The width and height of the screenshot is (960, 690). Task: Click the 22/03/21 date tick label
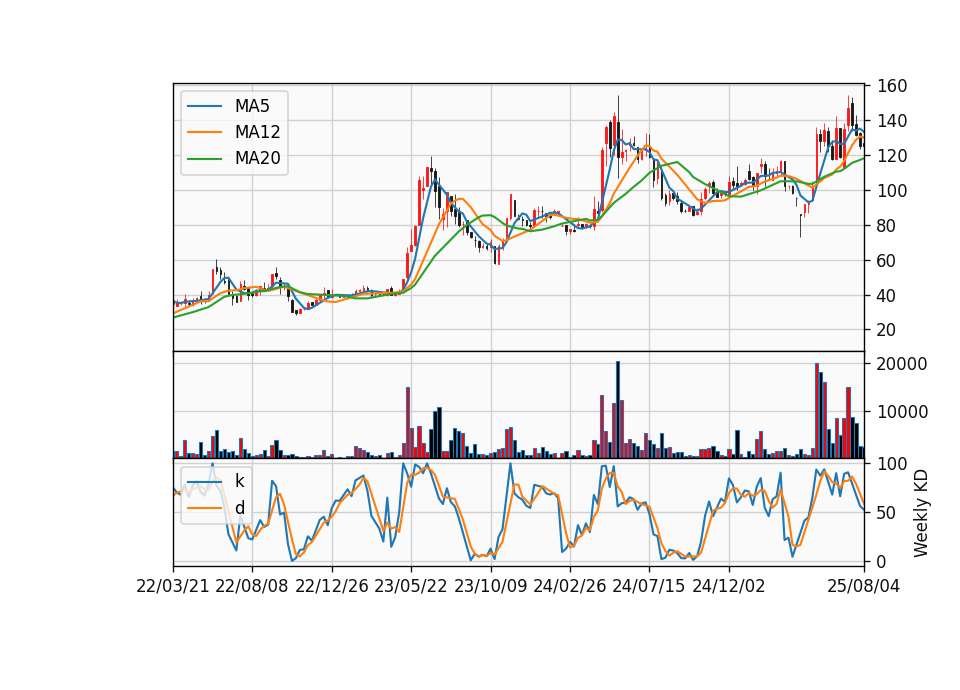[173, 586]
